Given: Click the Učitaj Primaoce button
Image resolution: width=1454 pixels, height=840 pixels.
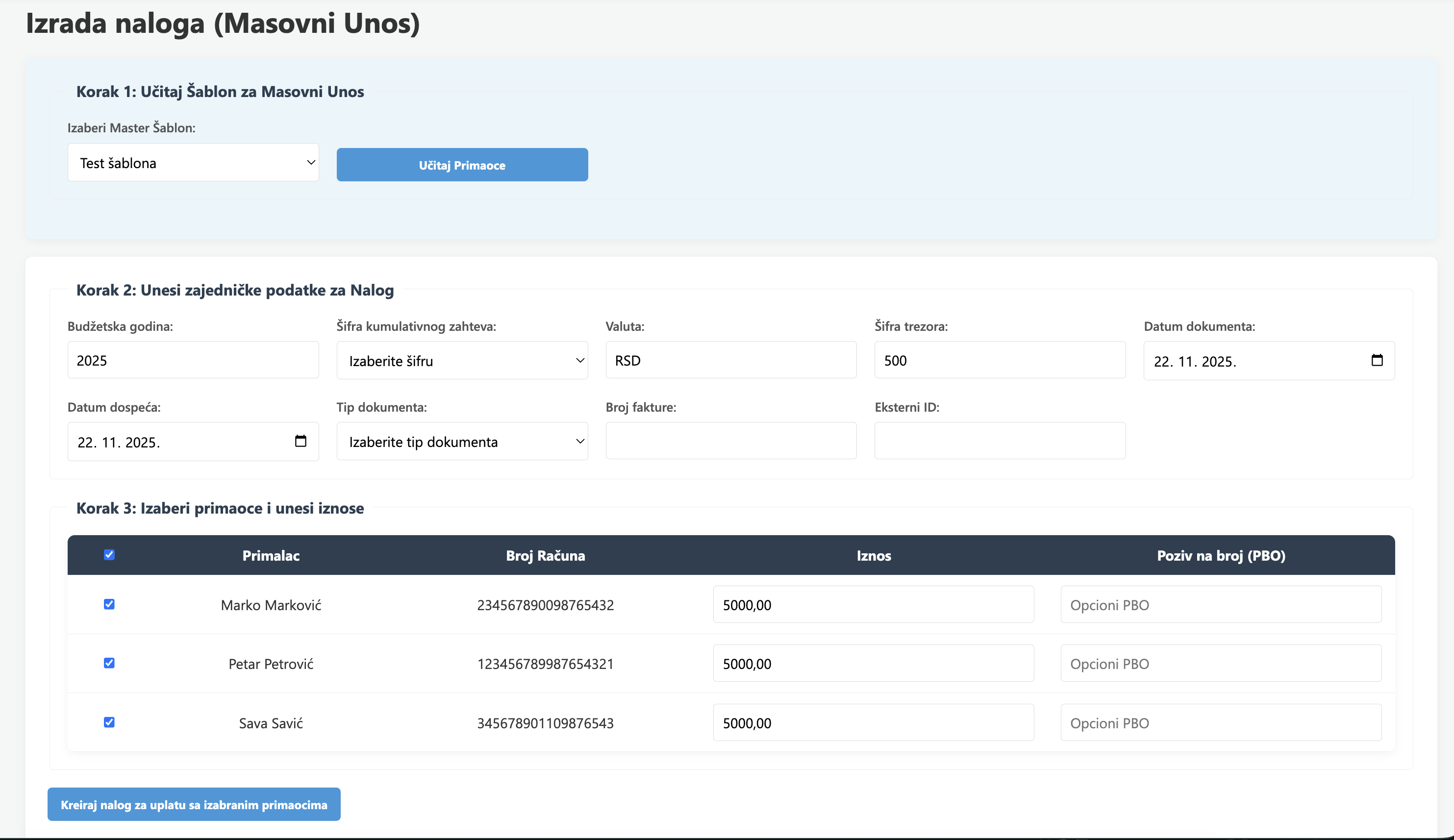Looking at the screenshot, I should point(462,165).
